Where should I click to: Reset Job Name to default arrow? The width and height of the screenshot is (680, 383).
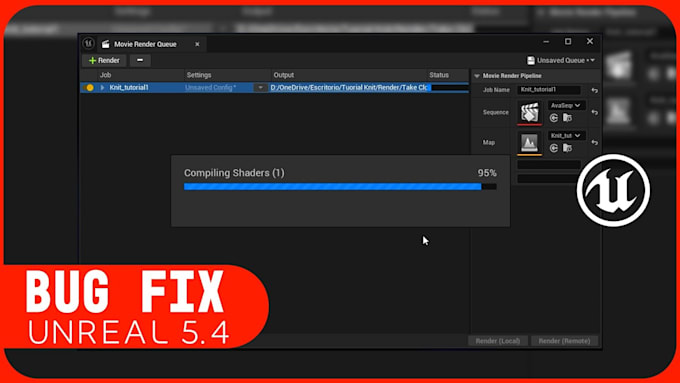[595, 90]
